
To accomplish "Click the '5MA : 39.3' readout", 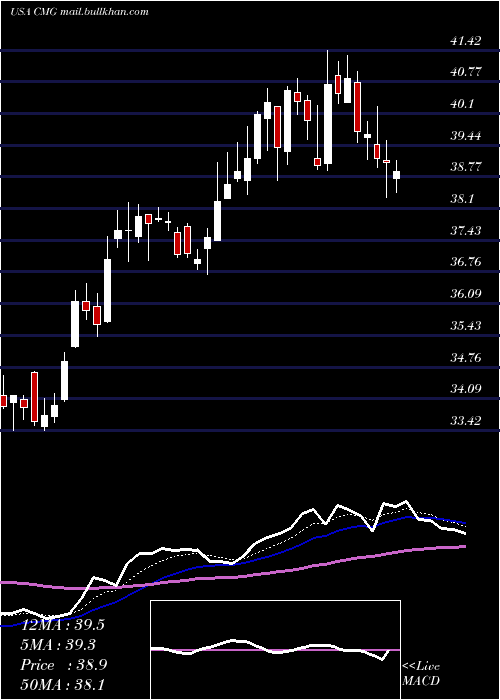I will [58, 644].
